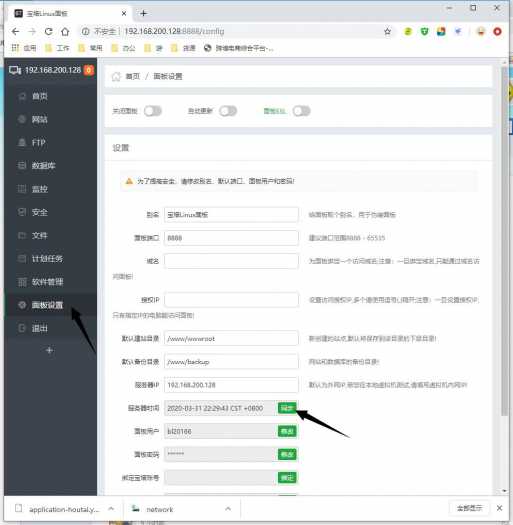Click the green 同步 button beside server time
This screenshot has width=513, height=525.
(287, 408)
